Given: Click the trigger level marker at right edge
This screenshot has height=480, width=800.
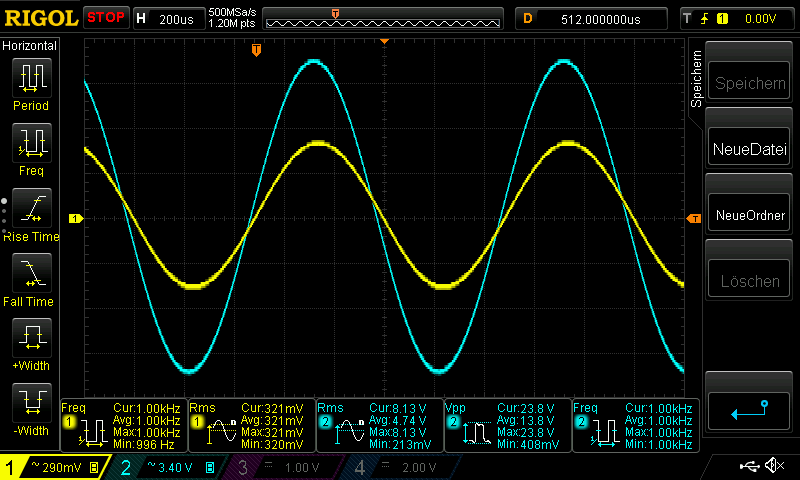Looking at the screenshot, I should 694,218.
